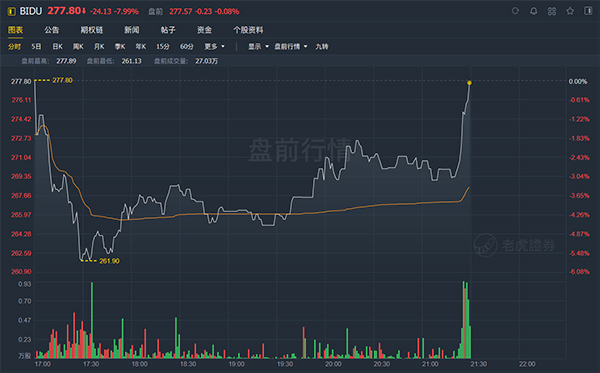Click the 21:30 time axis label
The height and width of the screenshot is (373, 600).
point(478,364)
